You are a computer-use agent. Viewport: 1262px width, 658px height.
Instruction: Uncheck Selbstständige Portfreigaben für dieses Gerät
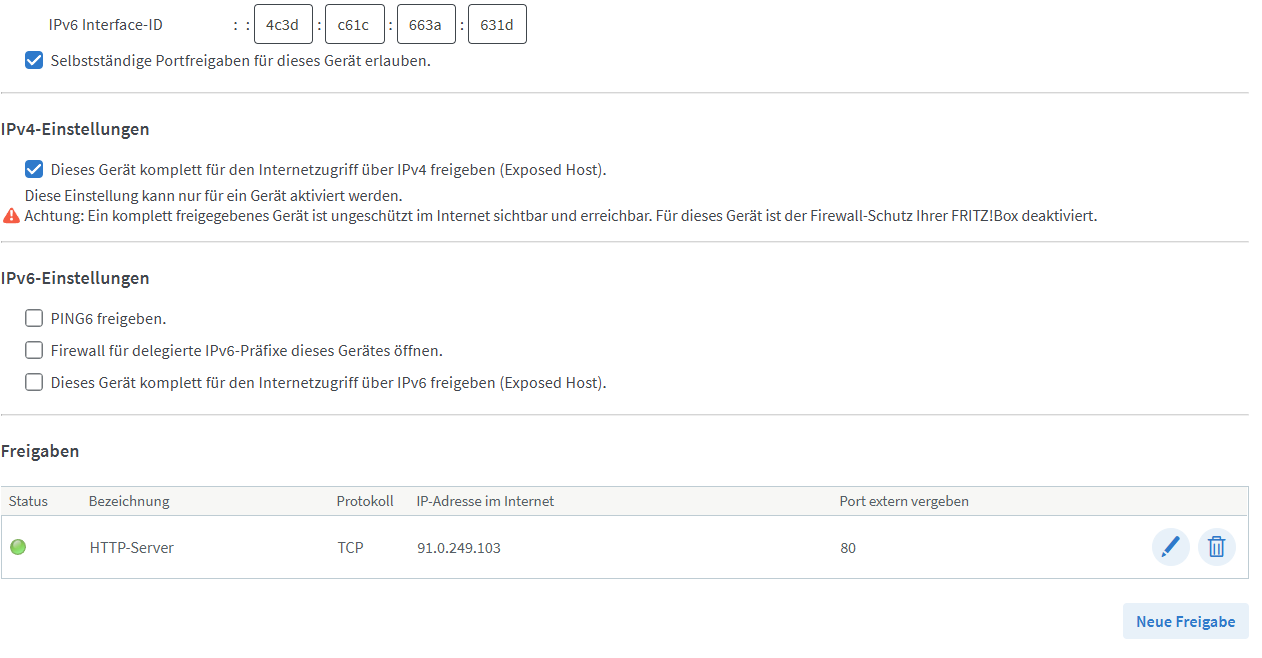click(34, 60)
